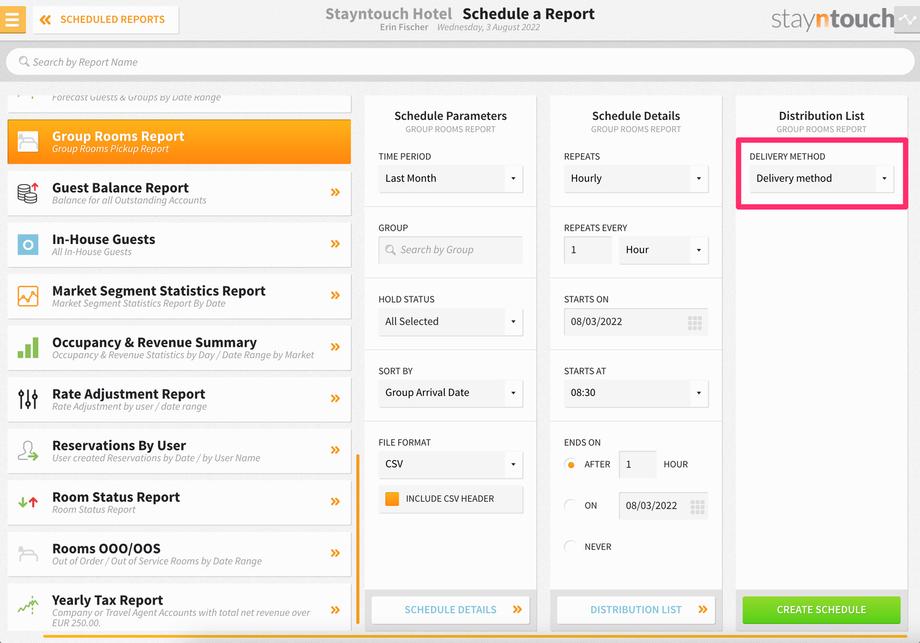
Task: Click the Rooms OOO/OOS bed icon
Action: tap(28, 553)
